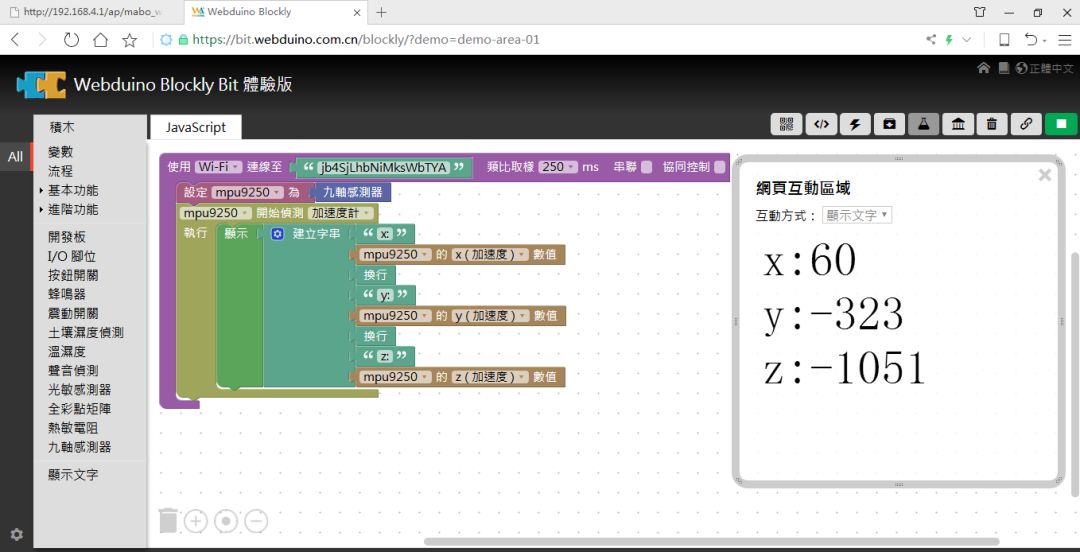Expand the 進階功能 category
The width and height of the screenshot is (1080, 552).
[73, 209]
